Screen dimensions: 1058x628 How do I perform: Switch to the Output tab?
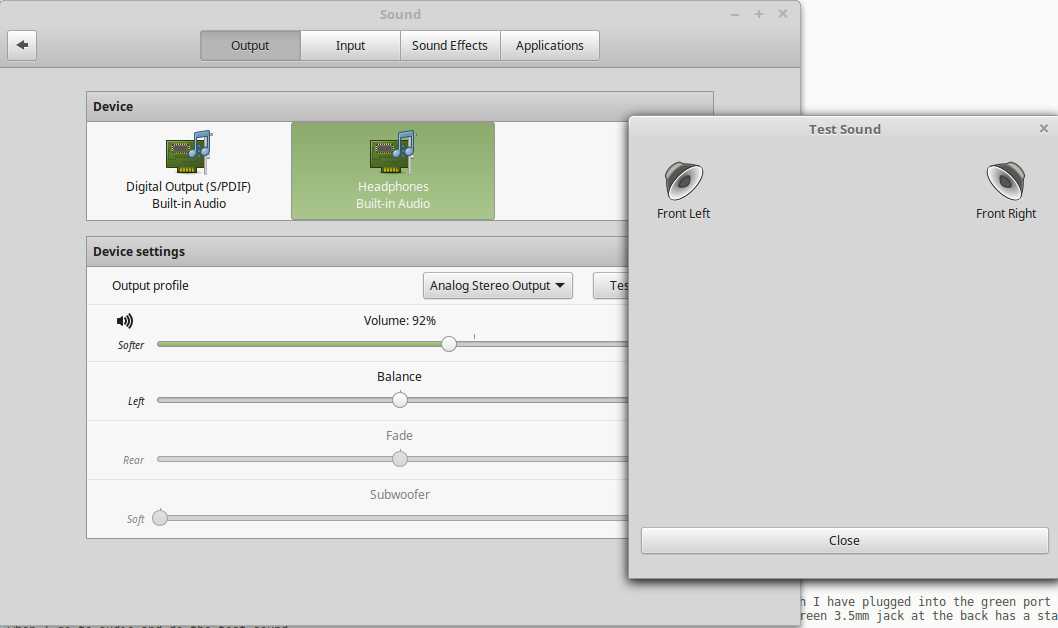click(x=250, y=45)
